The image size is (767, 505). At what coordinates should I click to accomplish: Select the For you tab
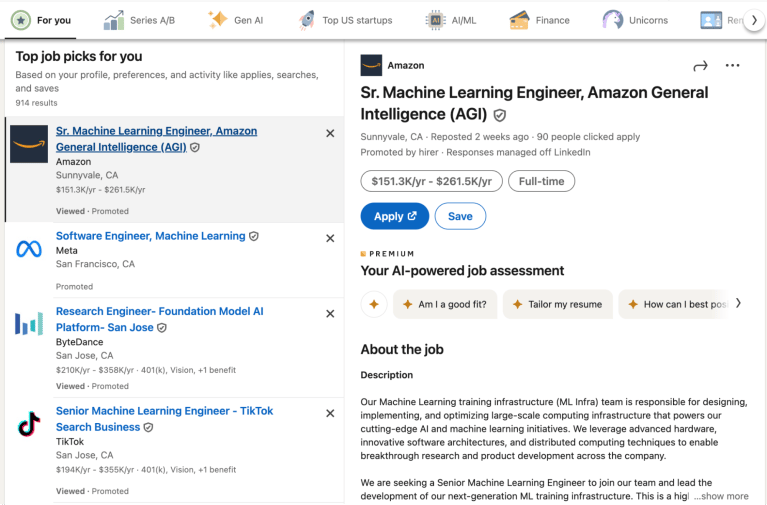pyautogui.click(x=41, y=20)
